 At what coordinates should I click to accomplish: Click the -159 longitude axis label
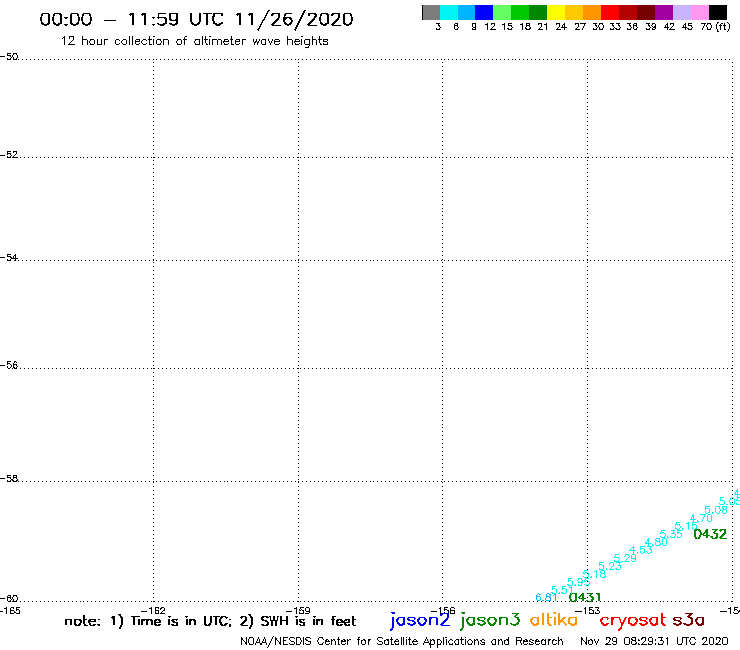click(298, 611)
